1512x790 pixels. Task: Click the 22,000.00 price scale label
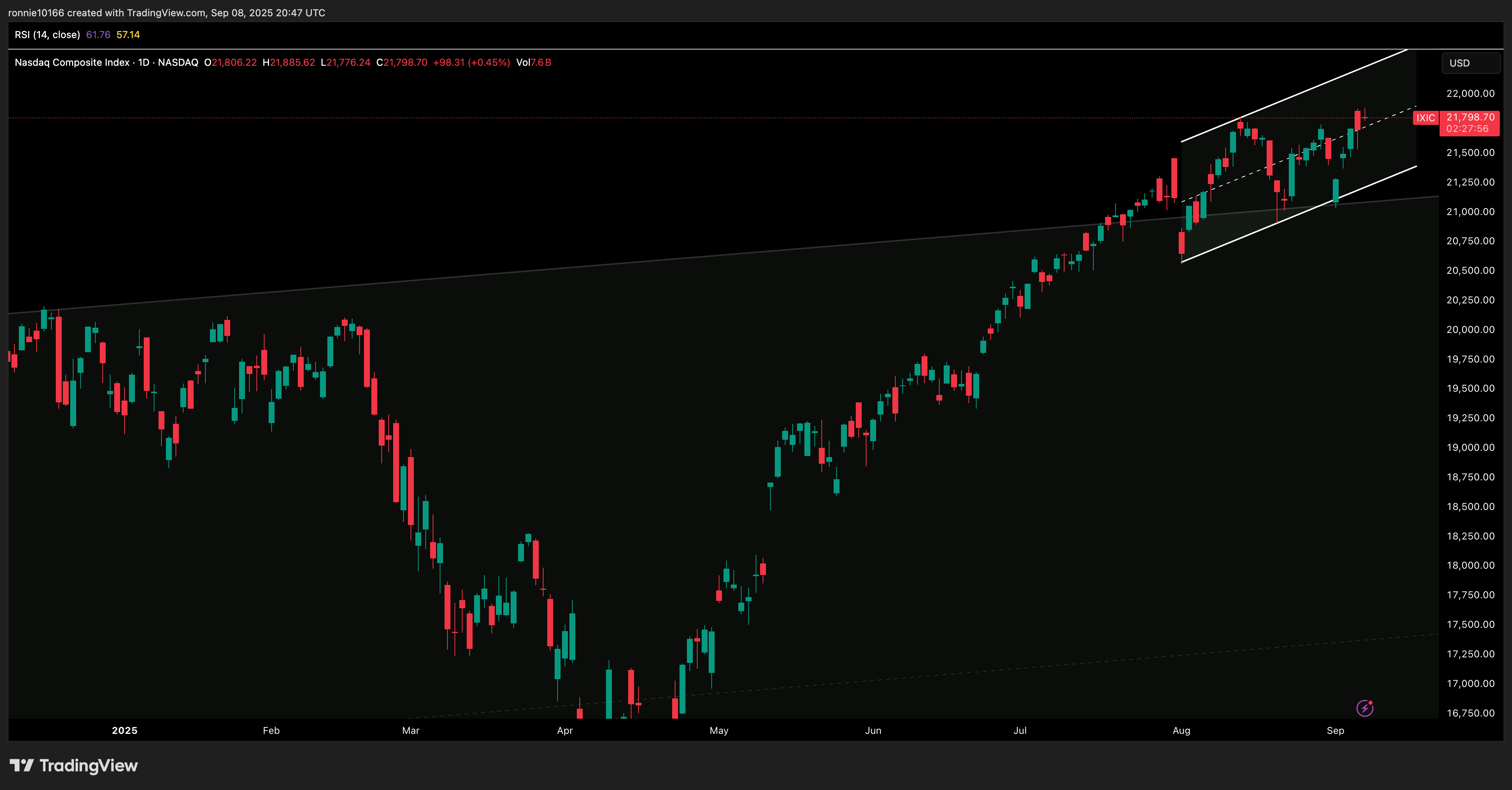[1470, 93]
